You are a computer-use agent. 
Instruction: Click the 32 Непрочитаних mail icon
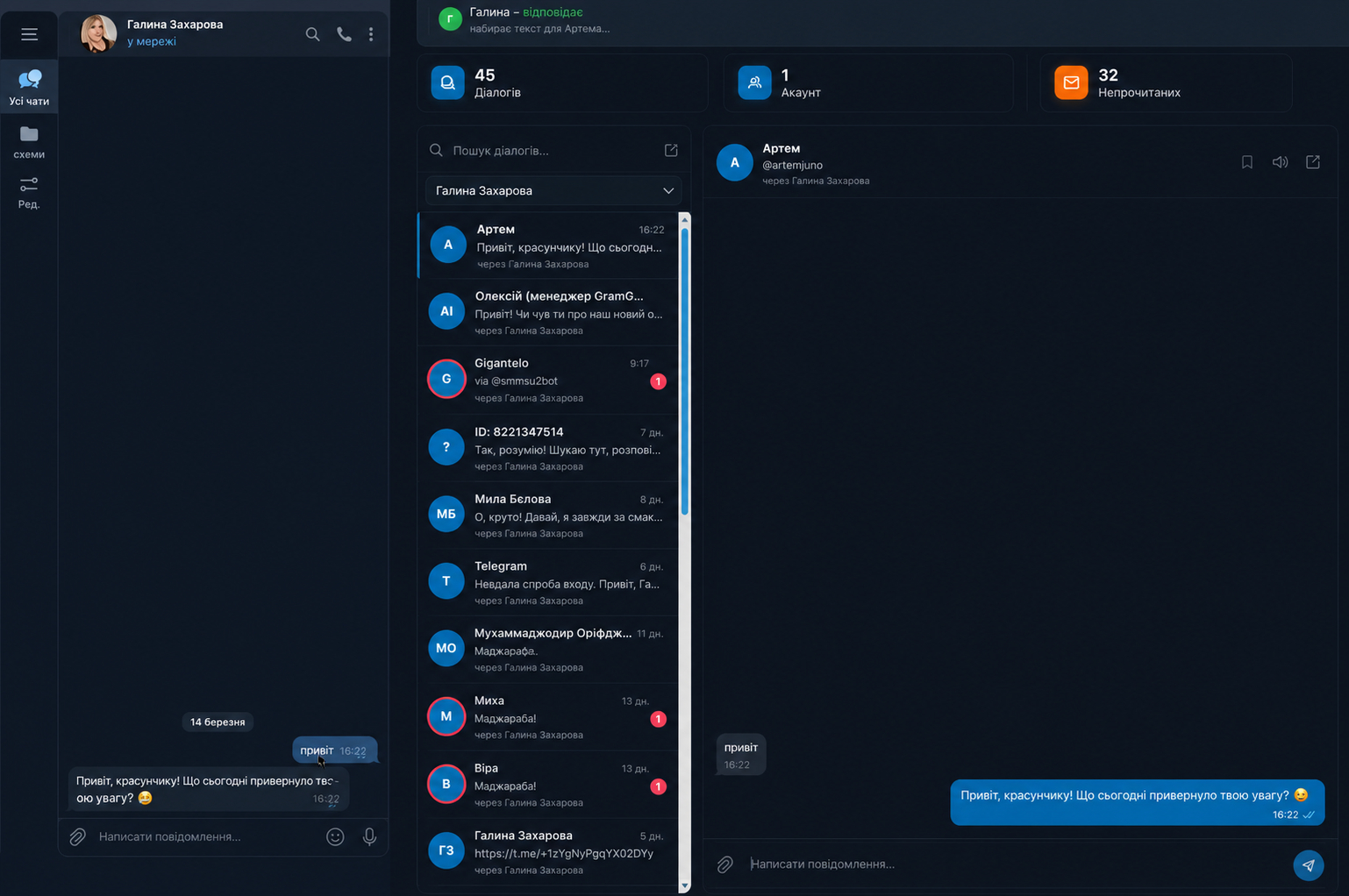click(x=1071, y=82)
